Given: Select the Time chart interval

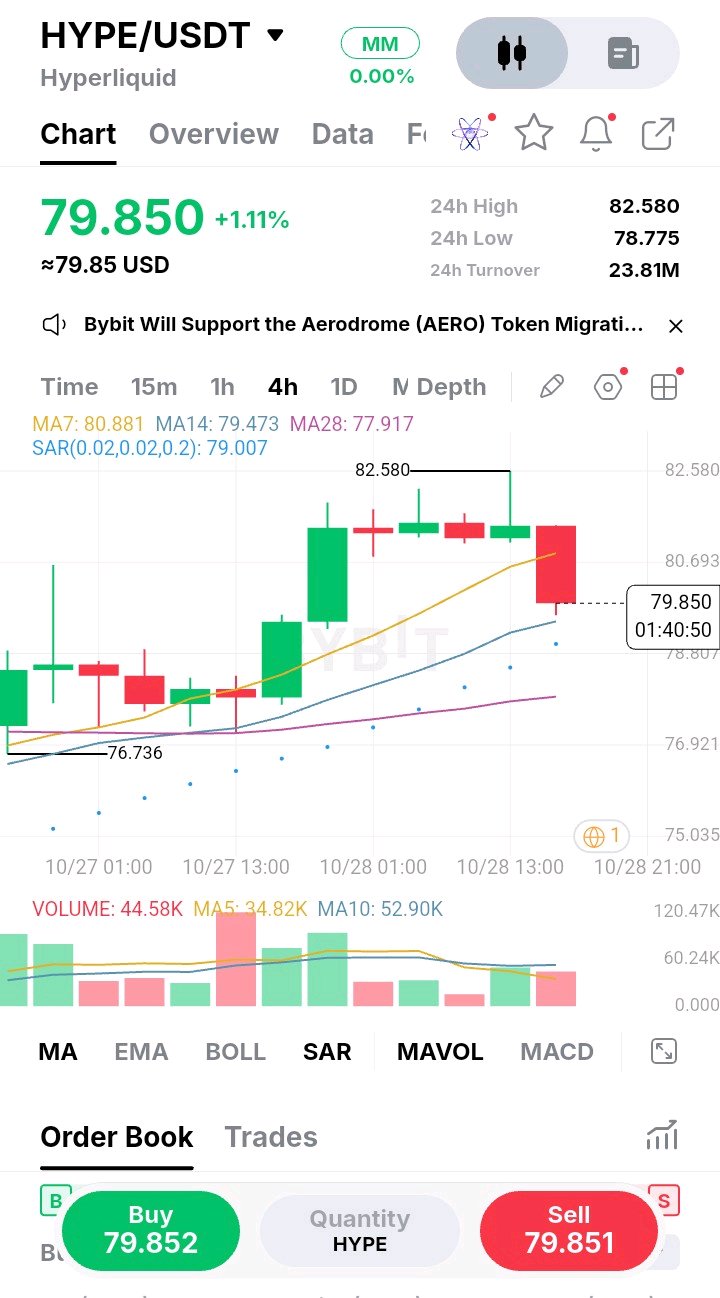Looking at the screenshot, I should 69,387.
